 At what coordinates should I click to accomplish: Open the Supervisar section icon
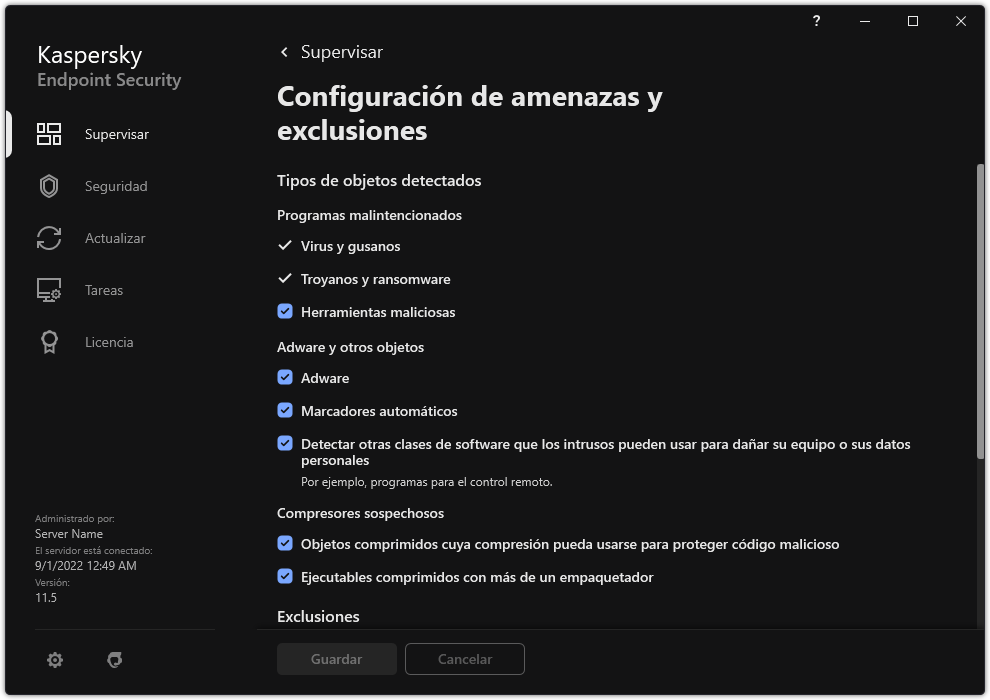pos(48,133)
